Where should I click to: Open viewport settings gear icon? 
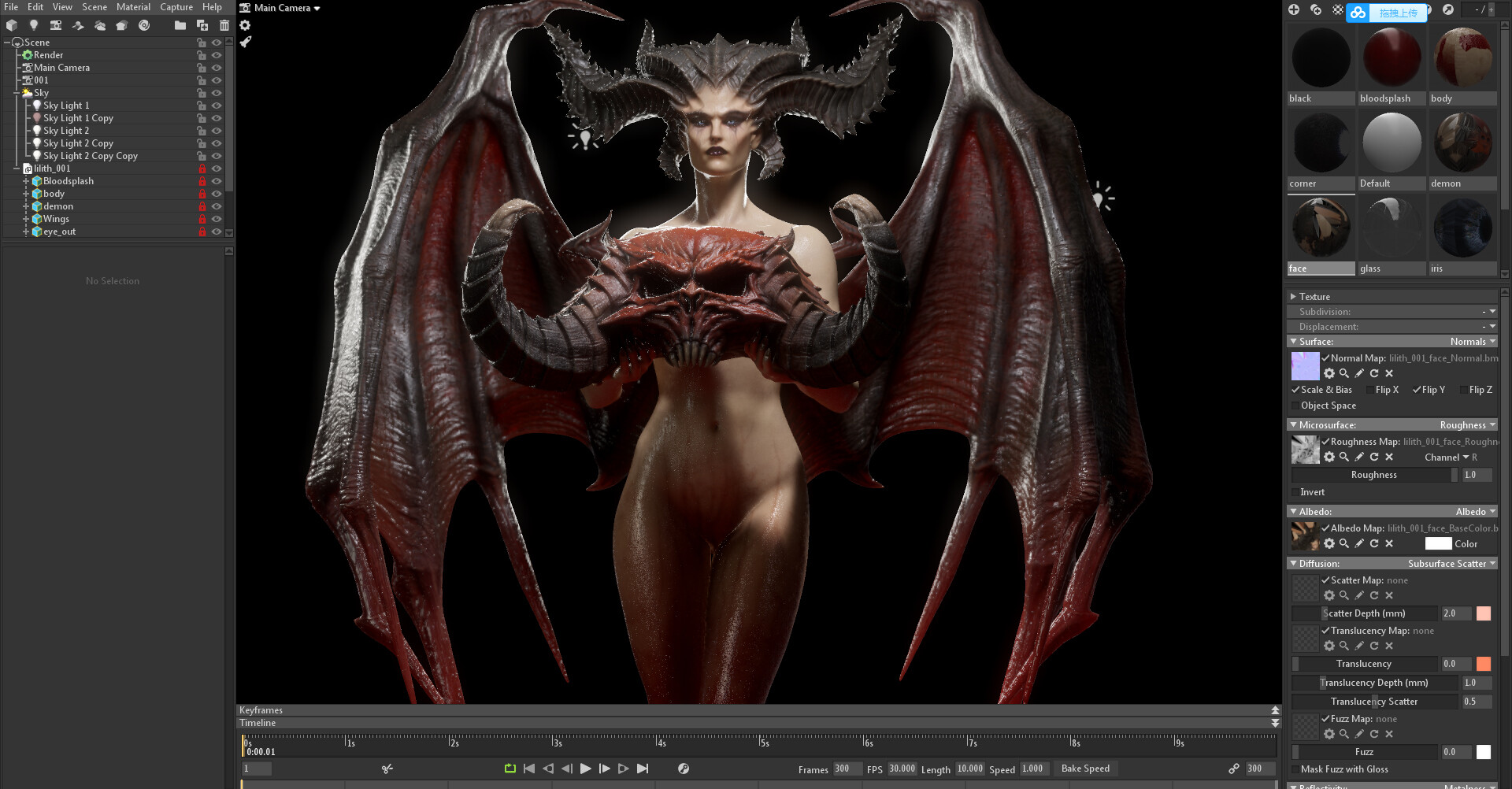click(245, 25)
